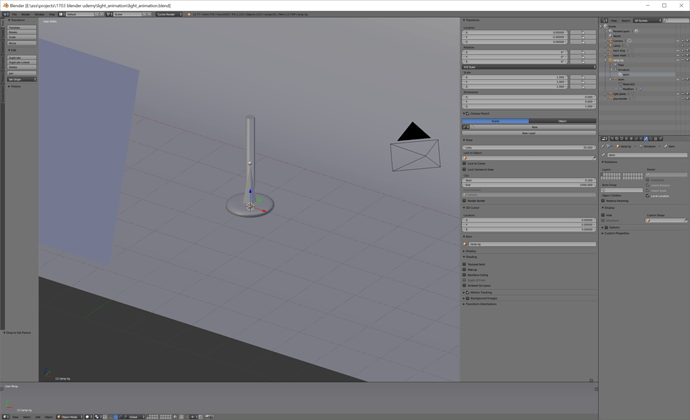Click the Lamp object icon in outliner
Image resolution: width=690 pixels, height=420 pixels.
pyautogui.click(x=610, y=45)
